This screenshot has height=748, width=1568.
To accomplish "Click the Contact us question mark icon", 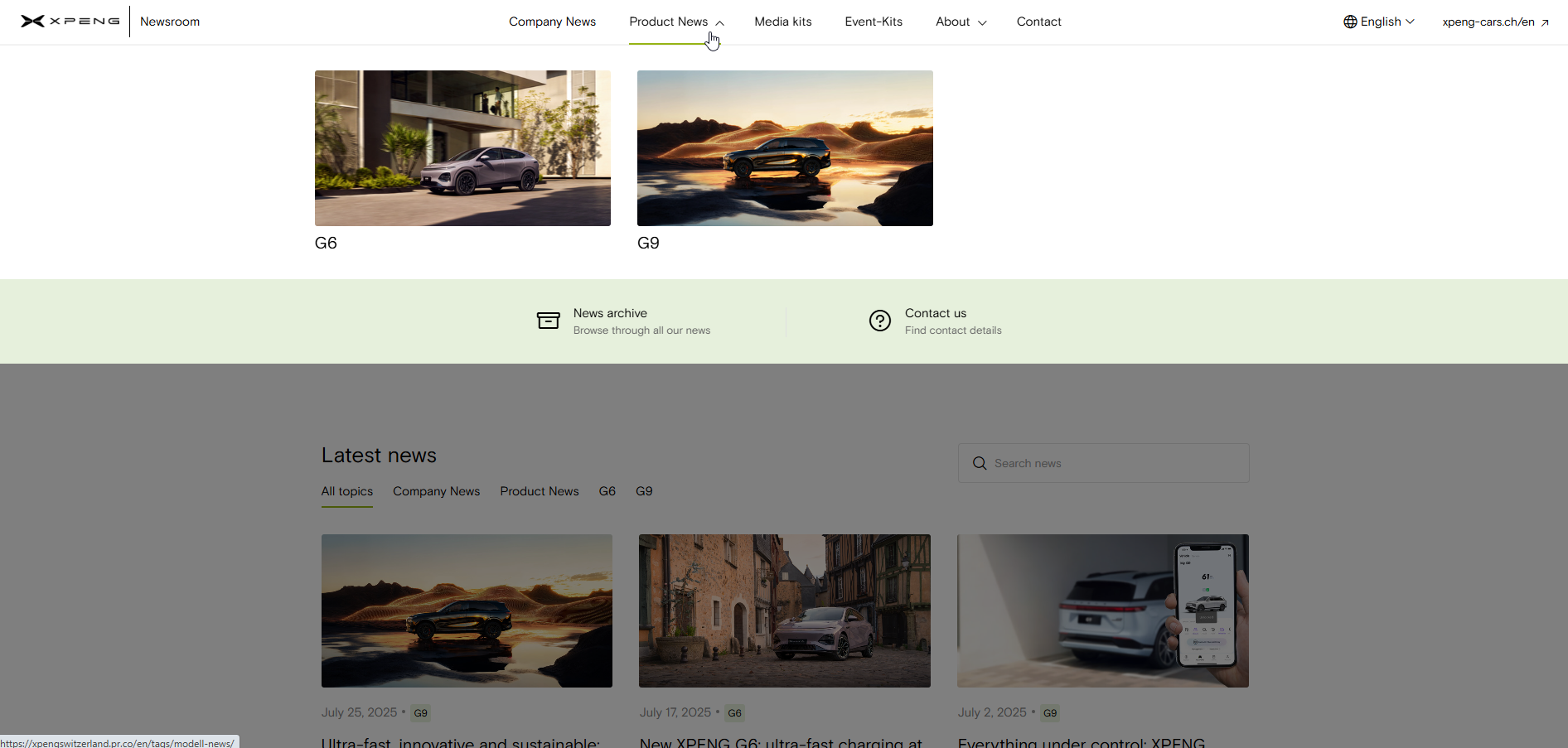I will point(879,321).
